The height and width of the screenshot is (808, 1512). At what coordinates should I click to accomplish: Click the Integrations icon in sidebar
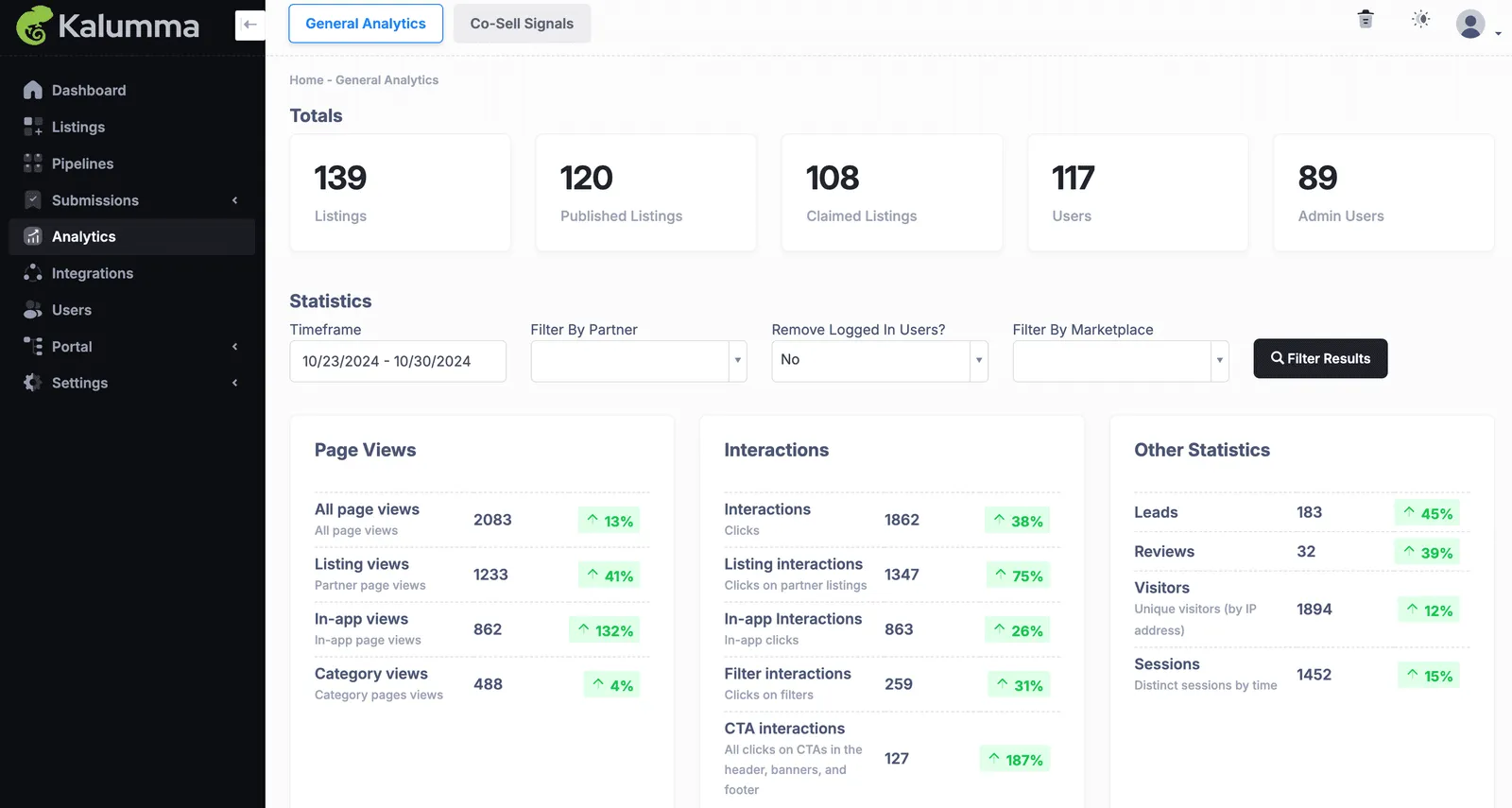33,273
